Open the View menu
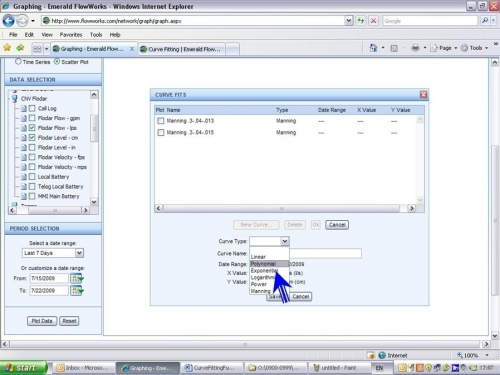The width and height of the screenshot is (500, 375). point(47,35)
